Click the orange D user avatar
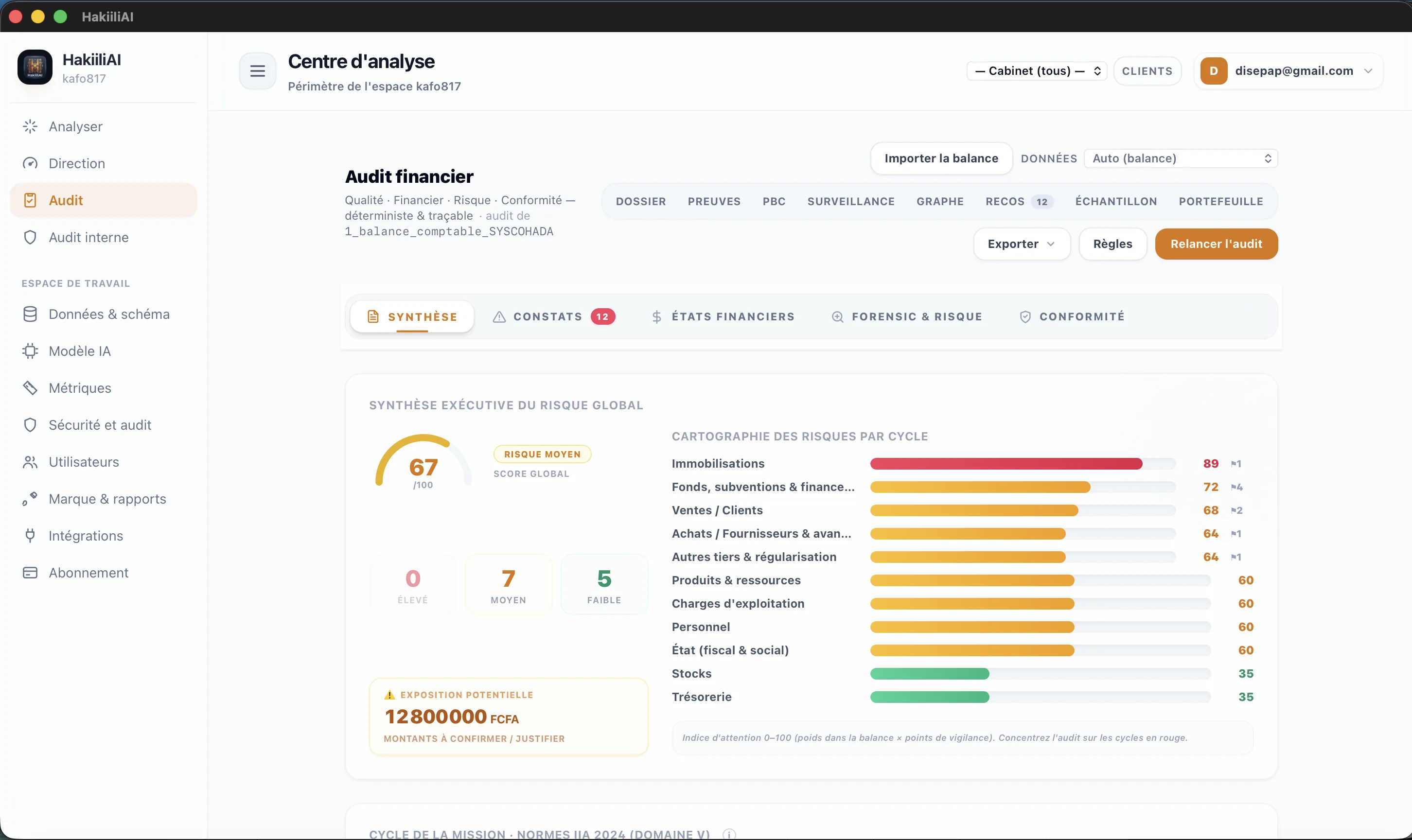This screenshot has height=840, width=1412. click(1214, 71)
